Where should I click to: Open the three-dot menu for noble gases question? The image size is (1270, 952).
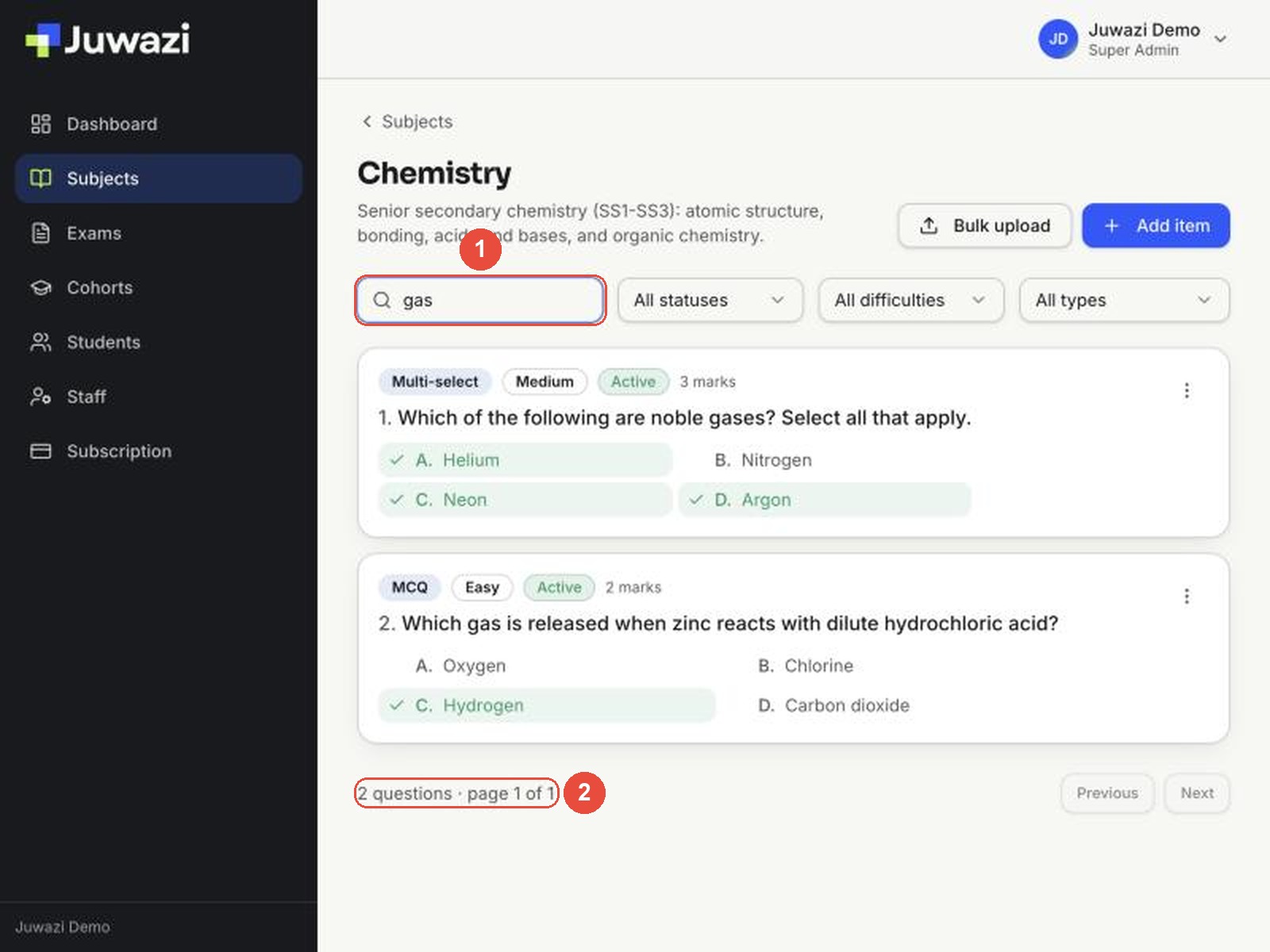click(x=1187, y=390)
